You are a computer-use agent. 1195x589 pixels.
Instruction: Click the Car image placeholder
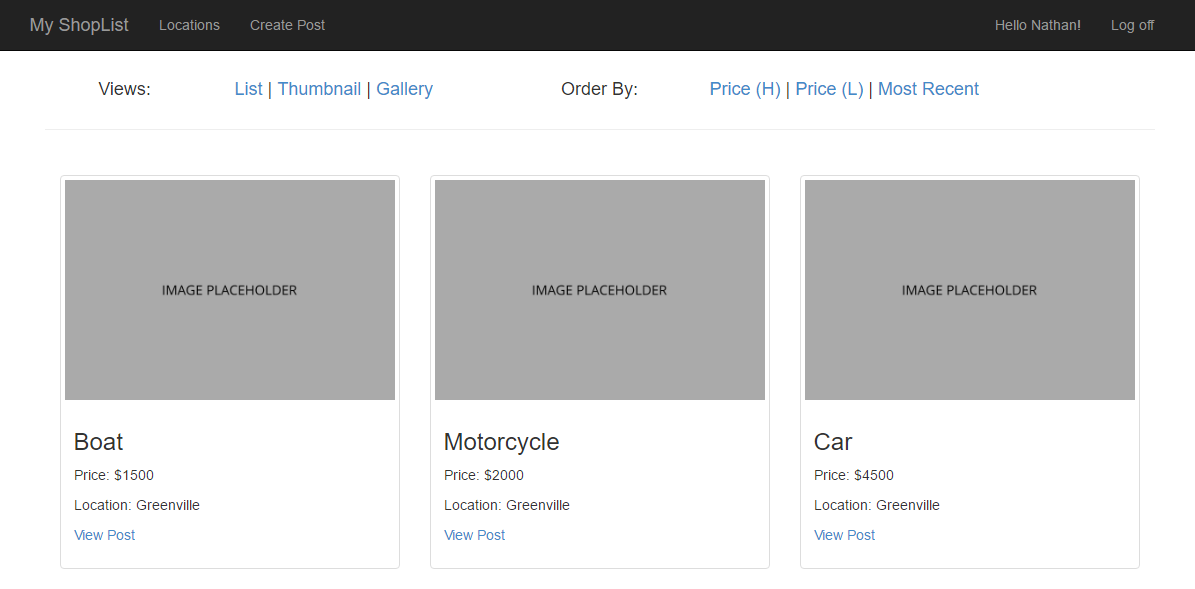(x=970, y=290)
